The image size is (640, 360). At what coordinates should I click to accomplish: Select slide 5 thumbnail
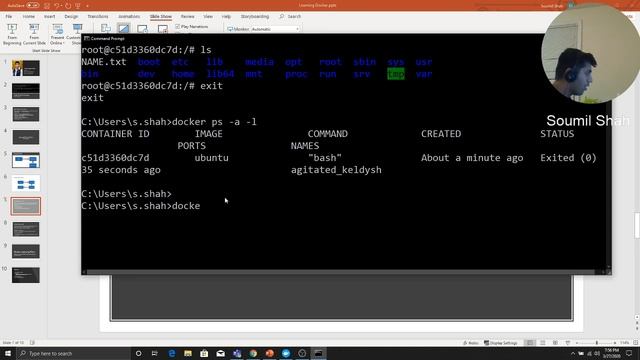(x=26, y=160)
